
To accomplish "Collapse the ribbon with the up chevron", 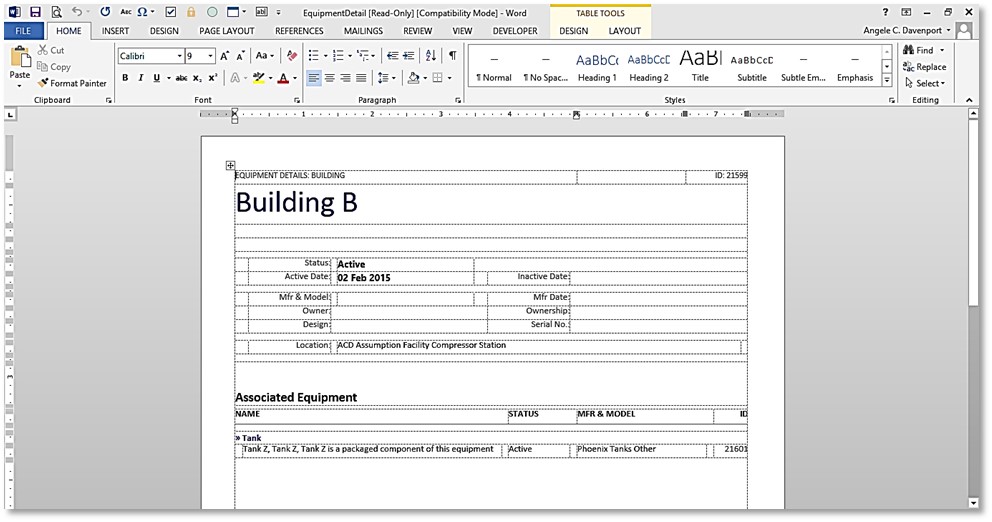I will pos(969,100).
